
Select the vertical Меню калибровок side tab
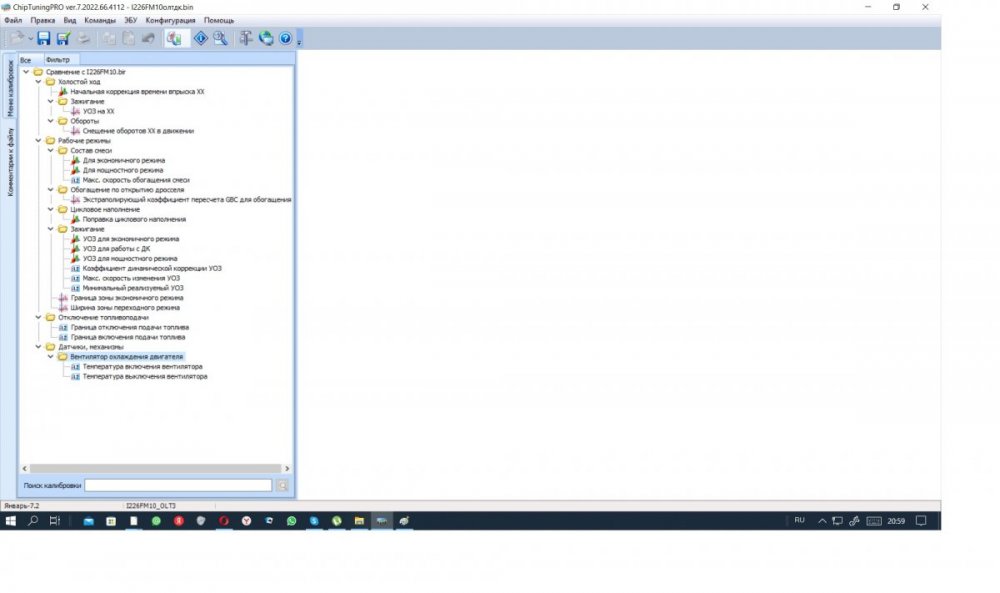(10, 87)
